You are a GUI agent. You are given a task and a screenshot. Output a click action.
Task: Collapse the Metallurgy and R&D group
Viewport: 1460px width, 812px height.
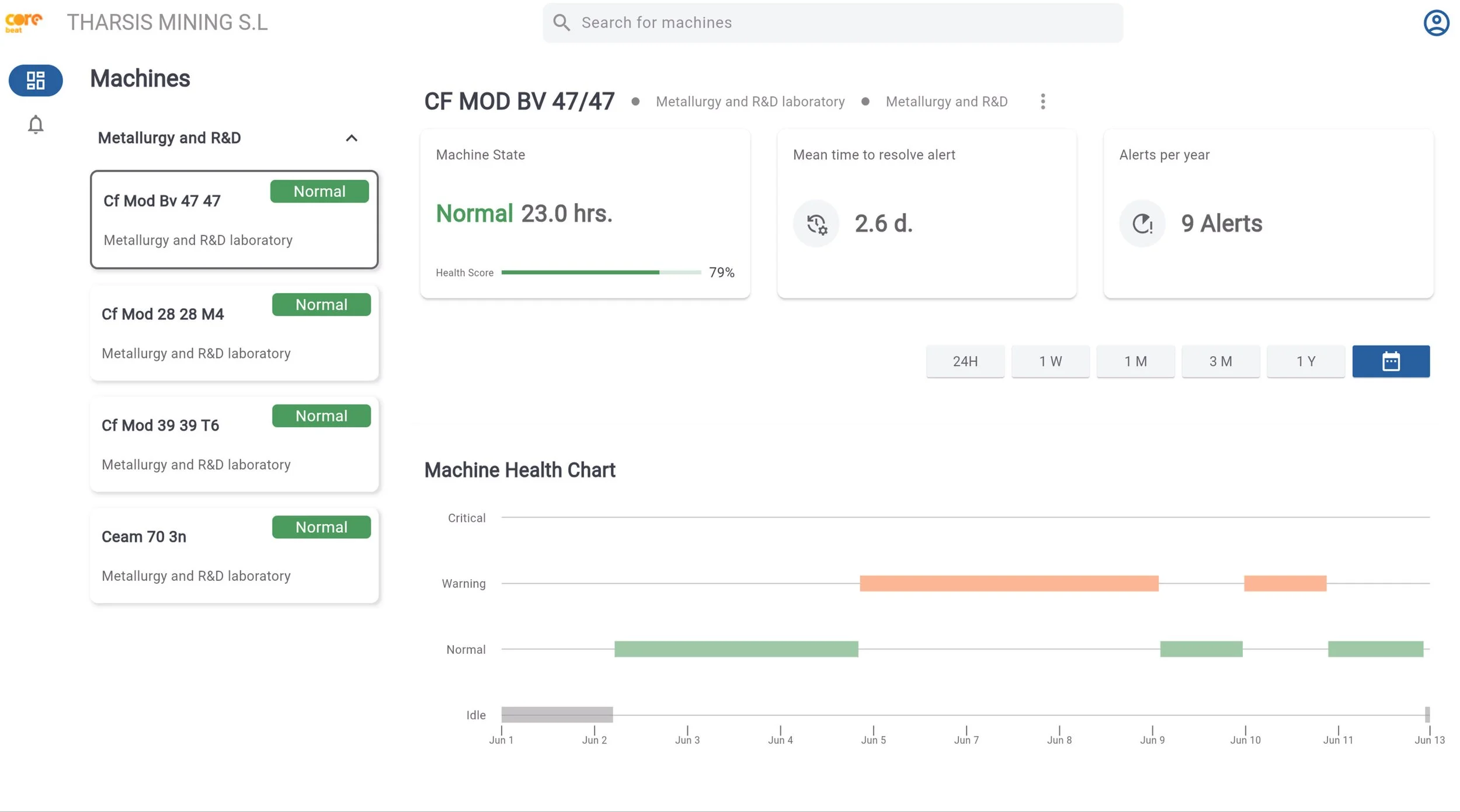351,138
